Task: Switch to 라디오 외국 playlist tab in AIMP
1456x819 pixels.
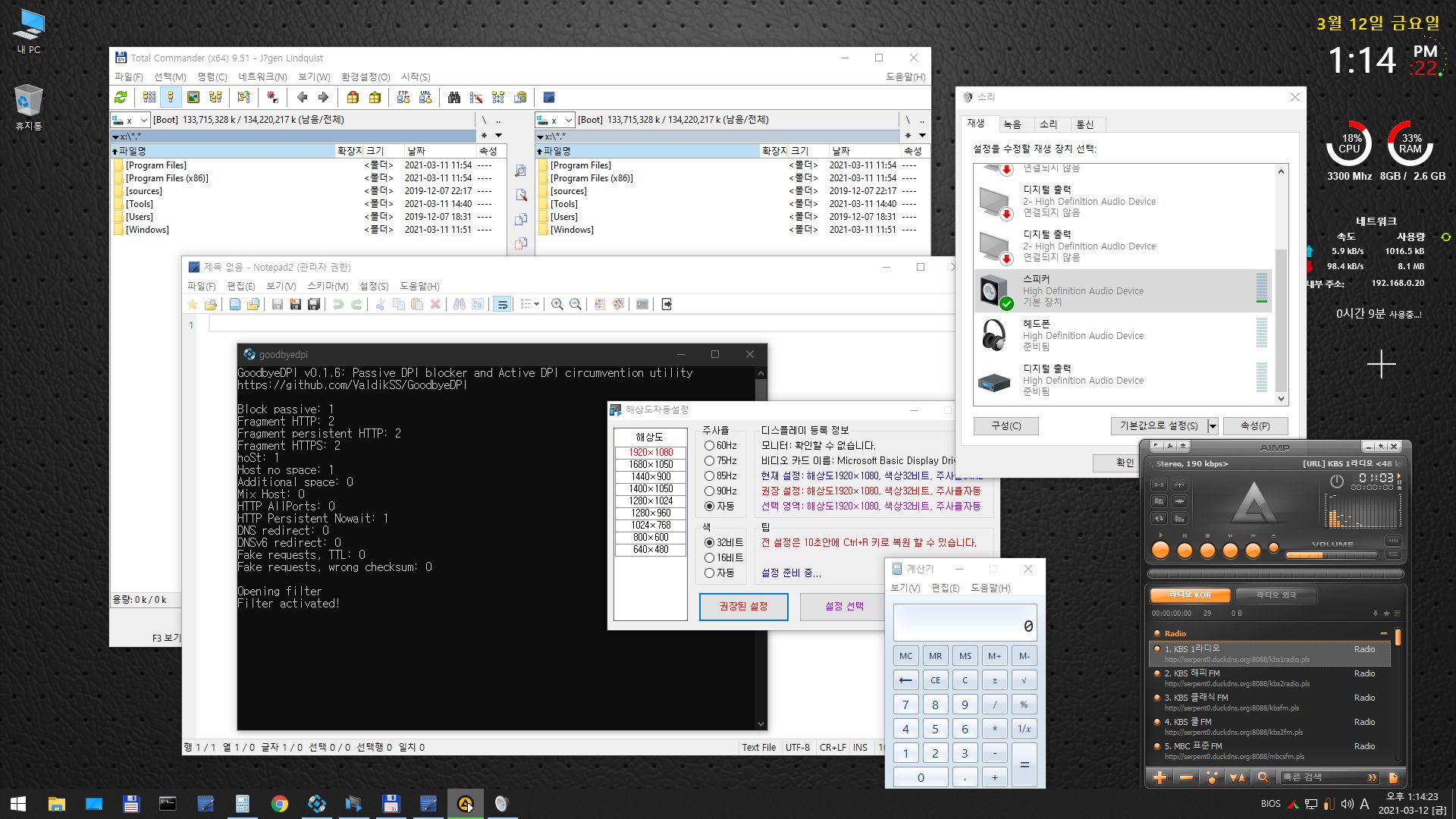Action: point(1276,595)
